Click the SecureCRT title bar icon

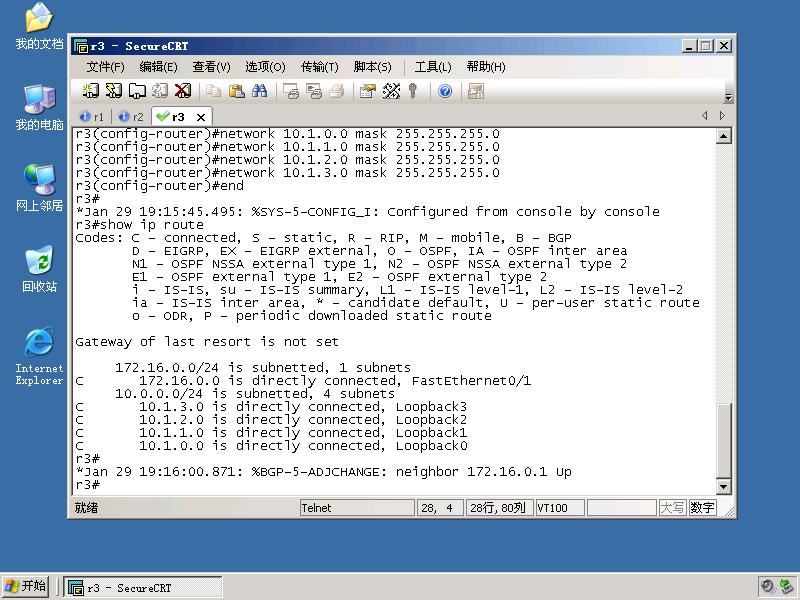tap(81, 46)
